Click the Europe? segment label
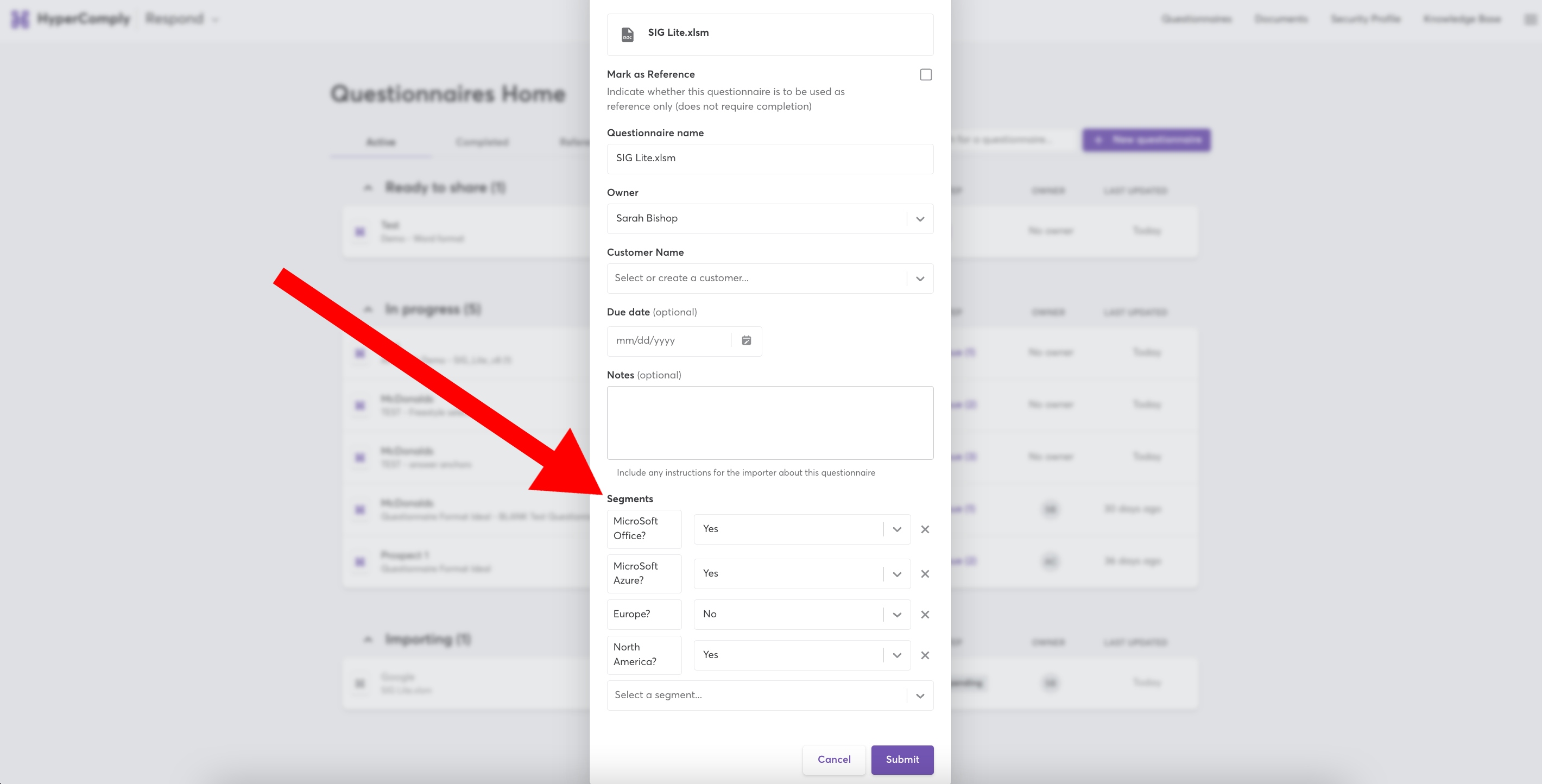The image size is (1542, 784). coord(644,614)
